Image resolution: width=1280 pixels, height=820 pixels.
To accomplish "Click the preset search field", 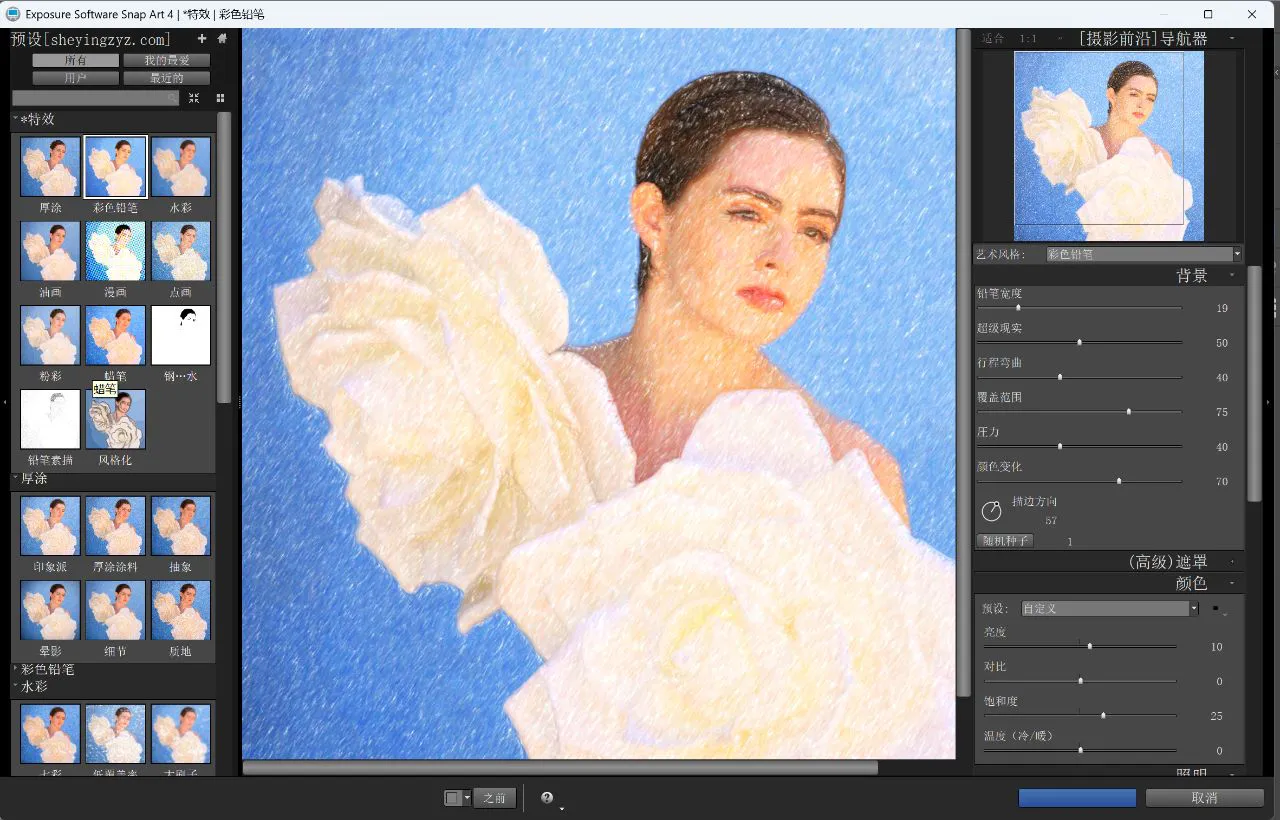I will [96, 98].
